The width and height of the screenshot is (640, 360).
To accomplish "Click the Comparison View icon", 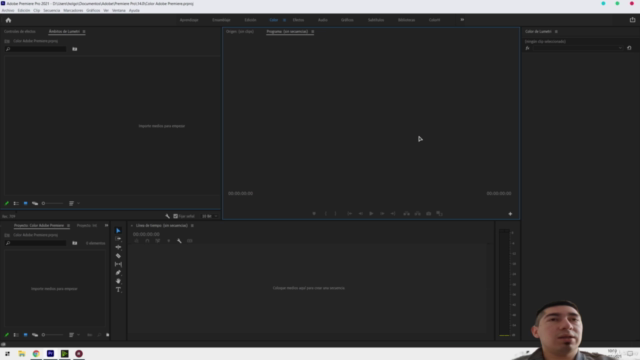I will (440, 213).
